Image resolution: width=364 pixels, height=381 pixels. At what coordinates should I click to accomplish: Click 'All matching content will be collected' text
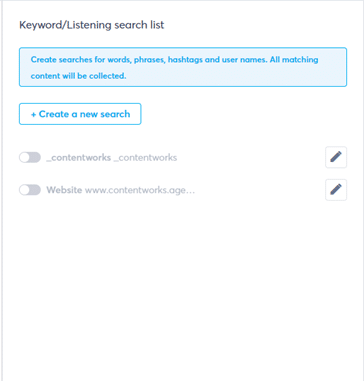[174, 68]
